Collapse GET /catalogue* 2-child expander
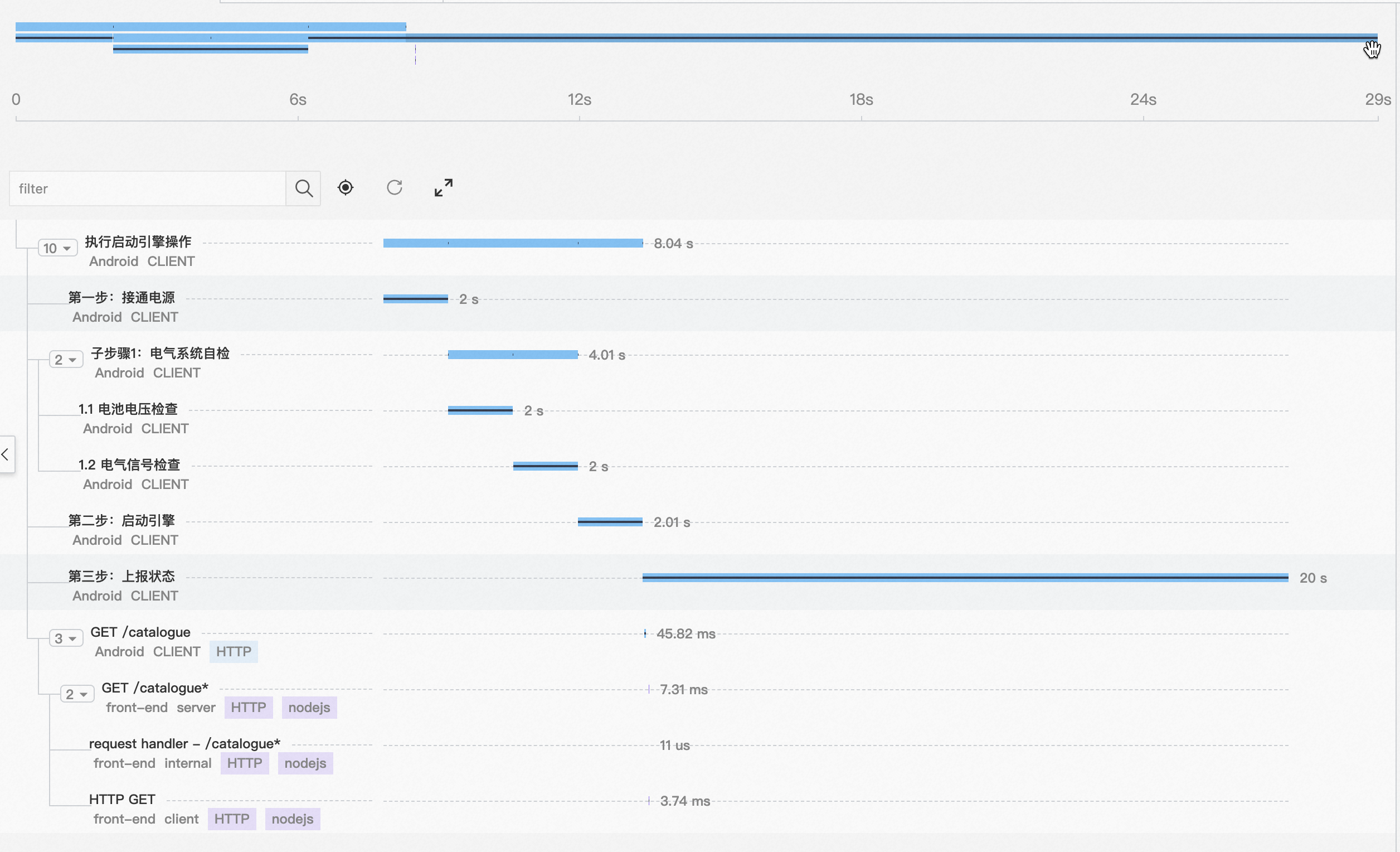1400x852 pixels. [77, 694]
